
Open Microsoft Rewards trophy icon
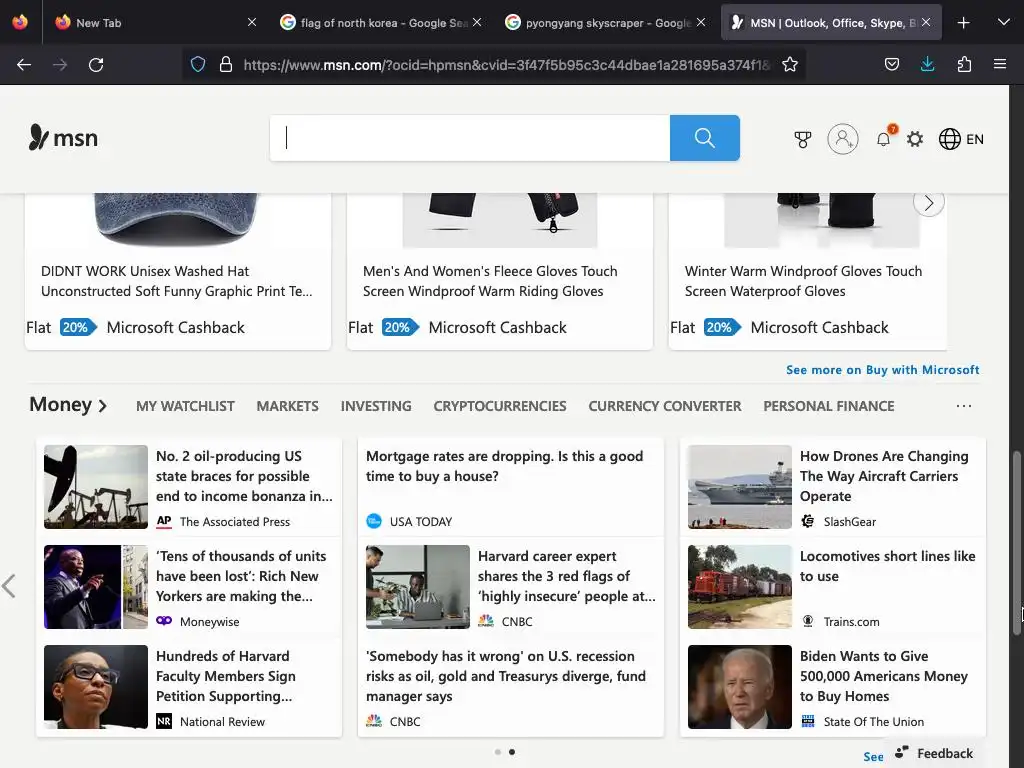click(803, 140)
